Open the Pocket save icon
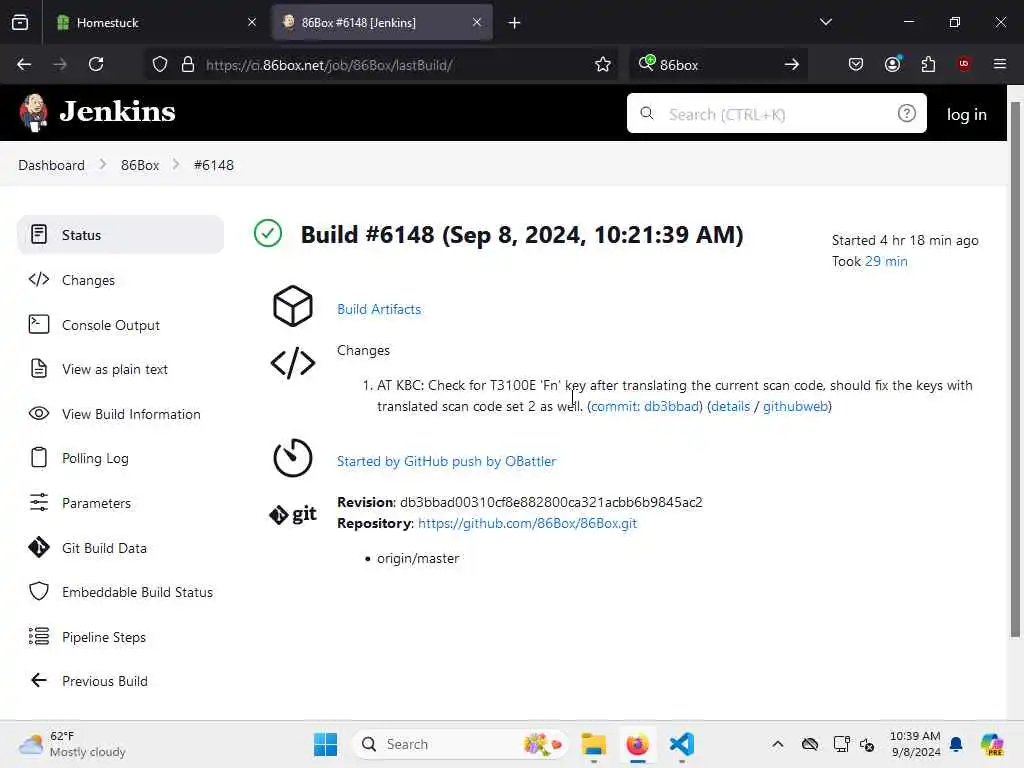1024x768 pixels. (856, 64)
